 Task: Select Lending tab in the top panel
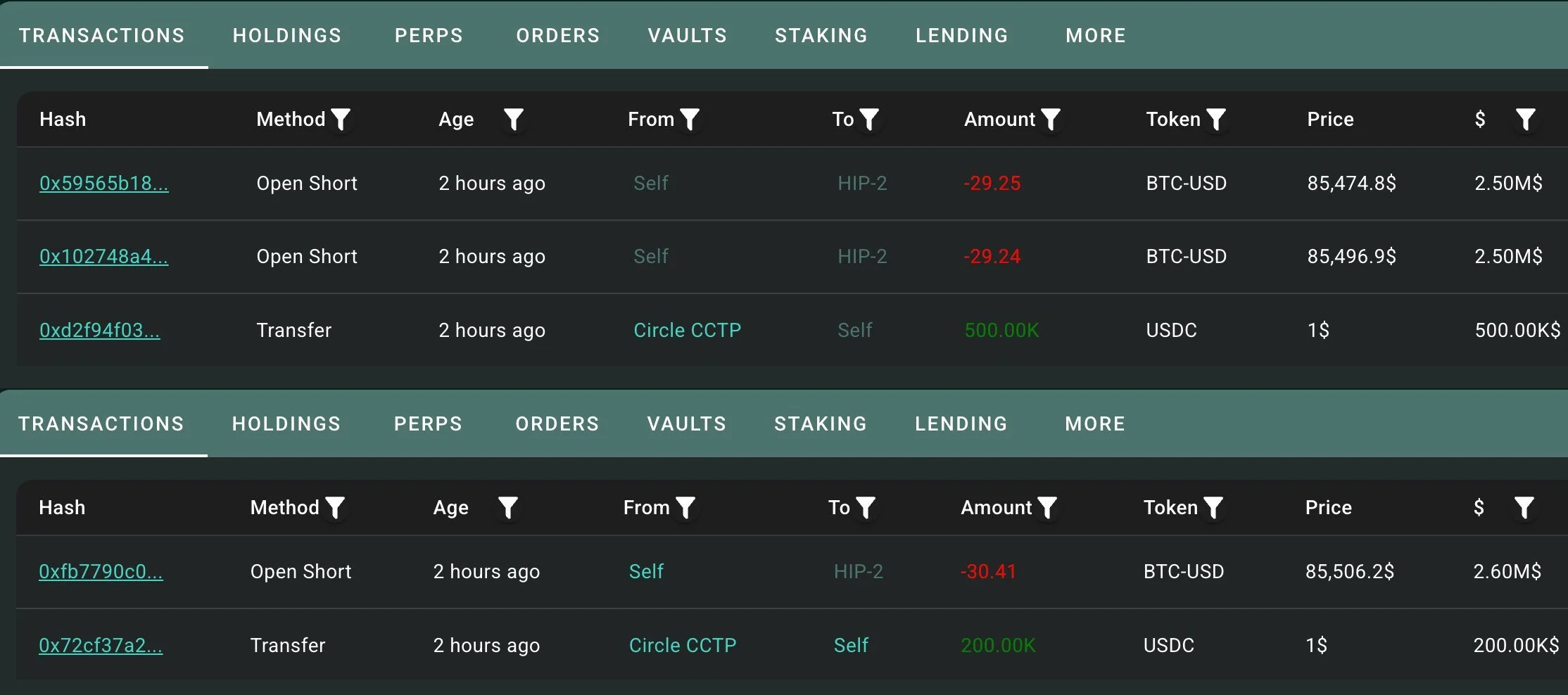pos(962,35)
